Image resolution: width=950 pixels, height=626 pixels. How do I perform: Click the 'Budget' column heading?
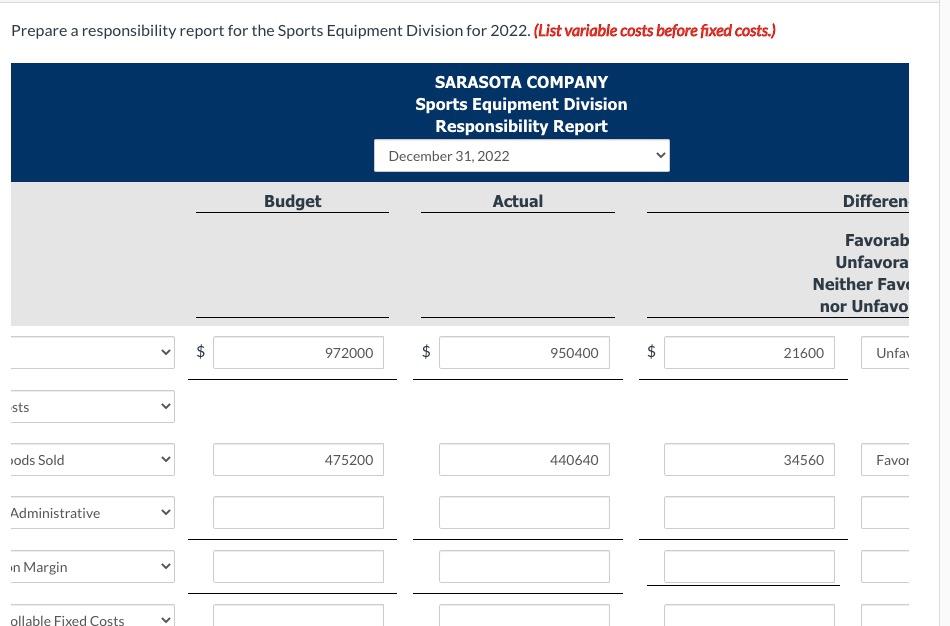tap(293, 201)
